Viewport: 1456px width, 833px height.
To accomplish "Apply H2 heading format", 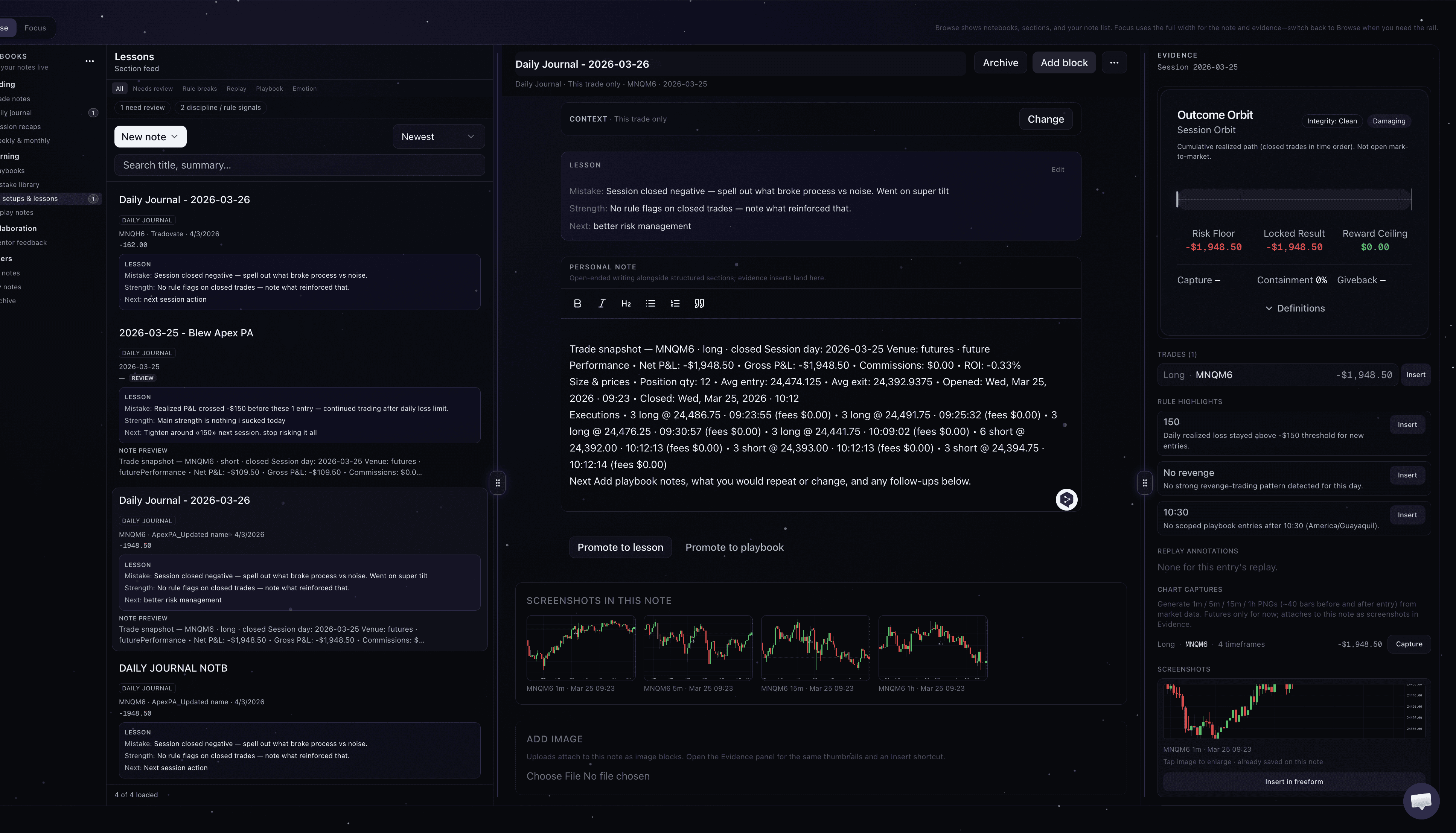I will point(626,303).
